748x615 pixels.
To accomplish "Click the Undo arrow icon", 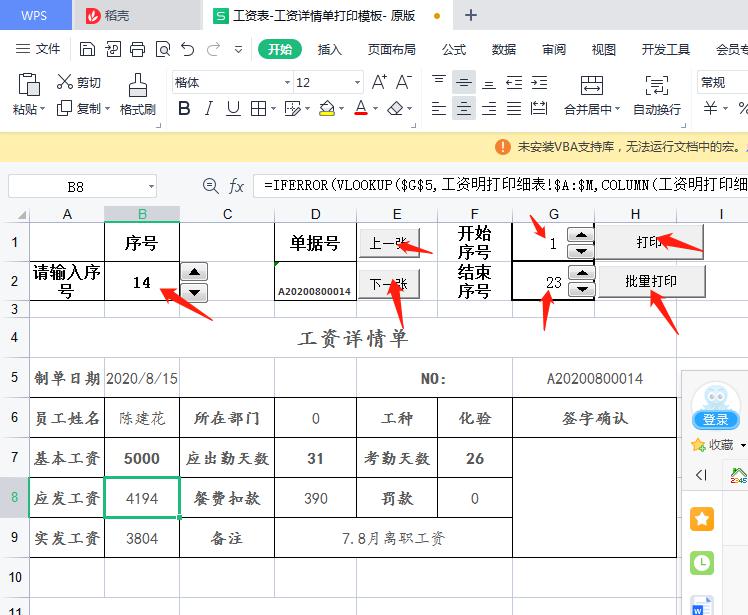I will pyautogui.click(x=187, y=49).
